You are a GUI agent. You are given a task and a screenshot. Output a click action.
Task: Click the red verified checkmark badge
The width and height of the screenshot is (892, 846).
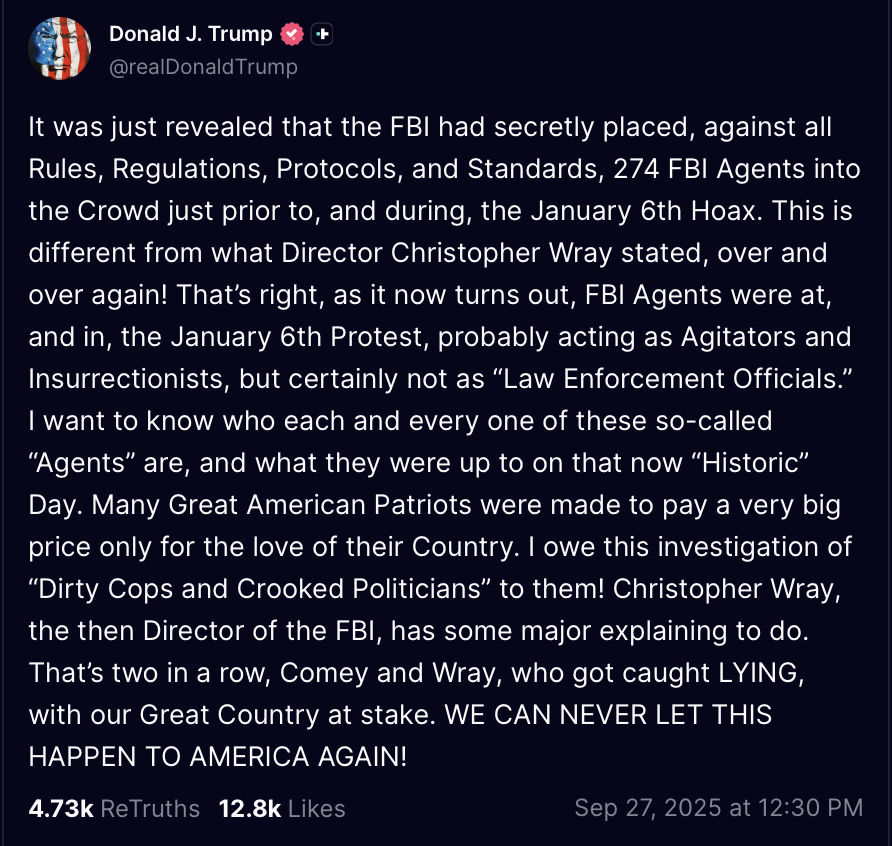tap(291, 34)
